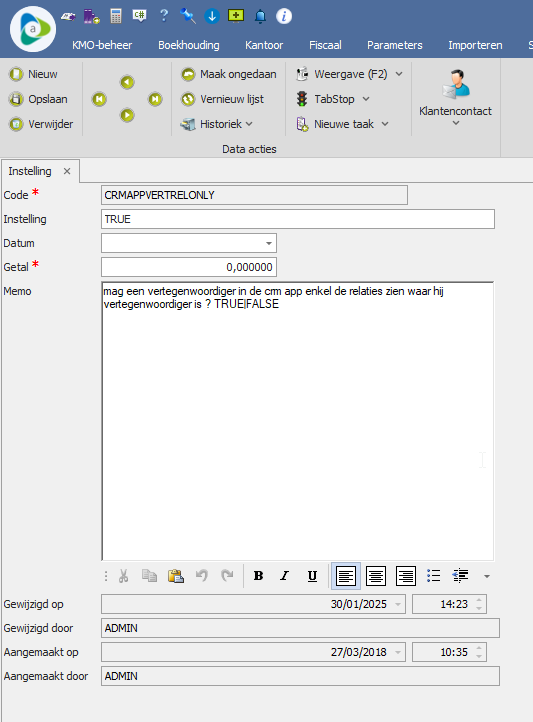Open the Boekhouding menu
Screen dimensions: 533x722
(x=189, y=45)
